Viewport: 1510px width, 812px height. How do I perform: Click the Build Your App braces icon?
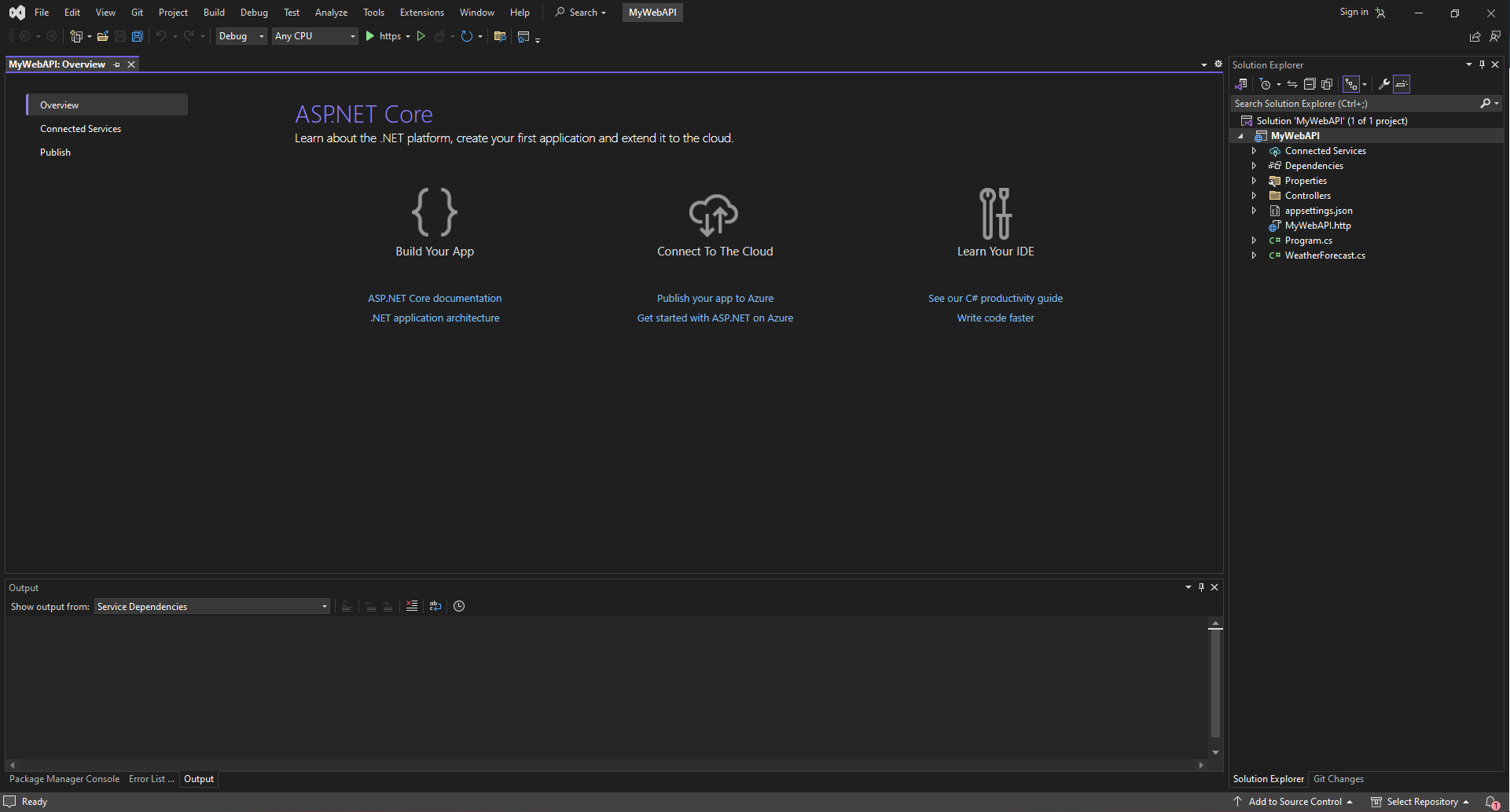pos(435,212)
